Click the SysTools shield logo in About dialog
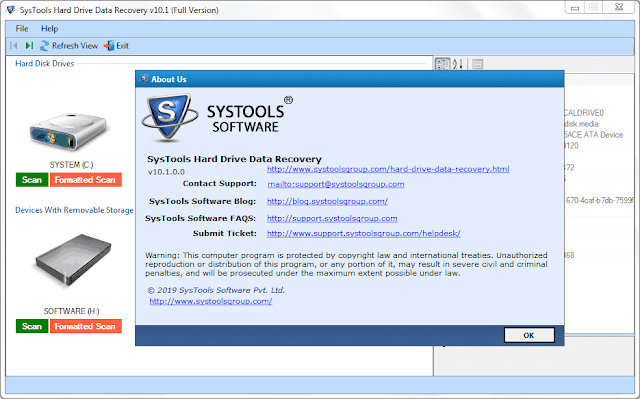The height and width of the screenshot is (399, 640). point(169,117)
